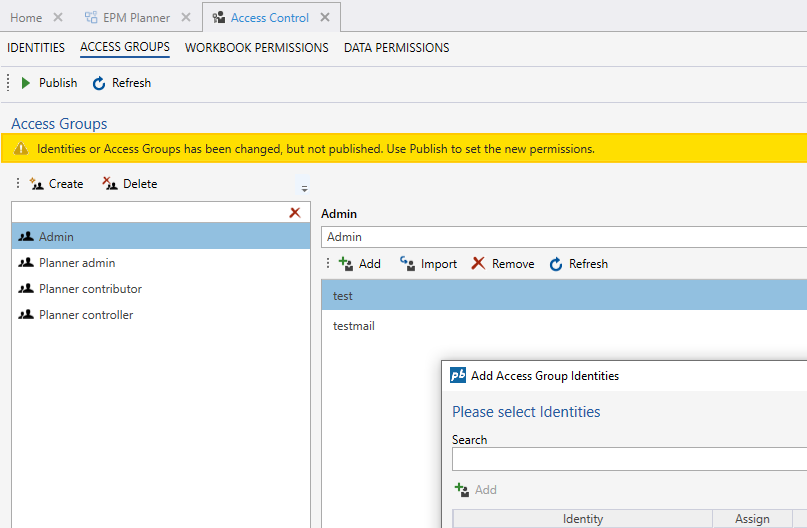Image resolution: width=807 pixels, height=528 pixels.
Task: Switch to the EPM Planner tab
Action: click(136, 18)
